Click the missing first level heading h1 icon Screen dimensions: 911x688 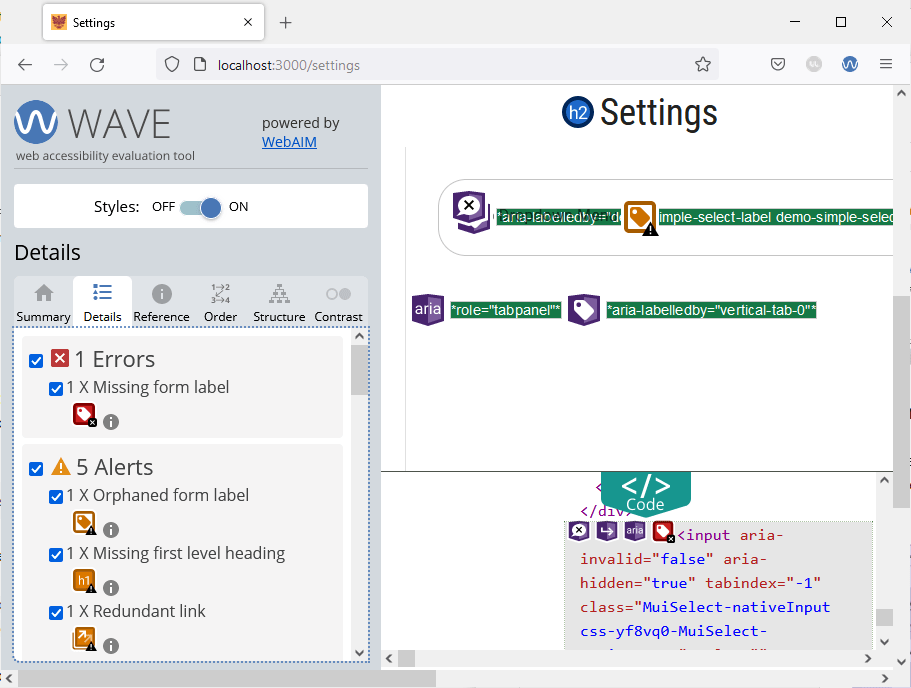[84, 581]
